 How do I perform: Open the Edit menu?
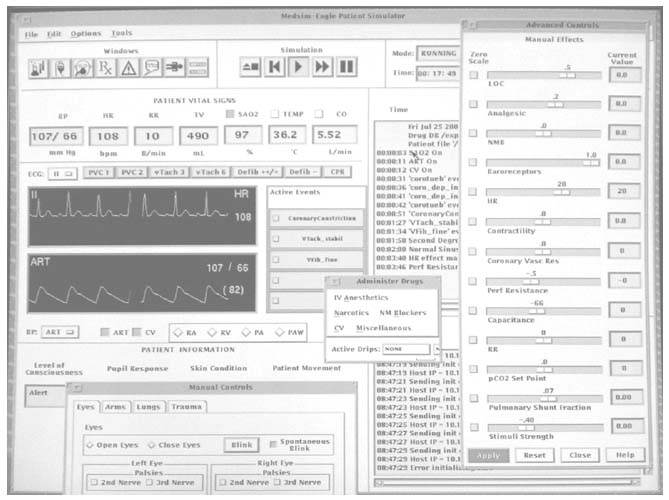[54, 34]
